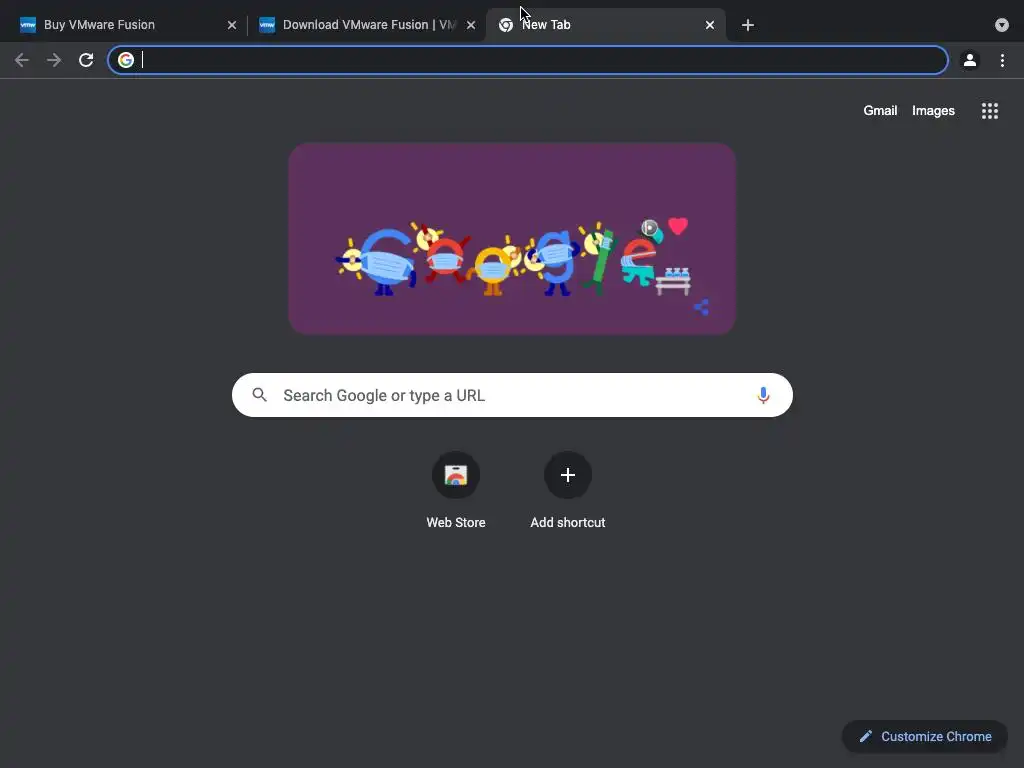
Task: Click the pencil icon on Customize Chrome
Action: [866, 736]
